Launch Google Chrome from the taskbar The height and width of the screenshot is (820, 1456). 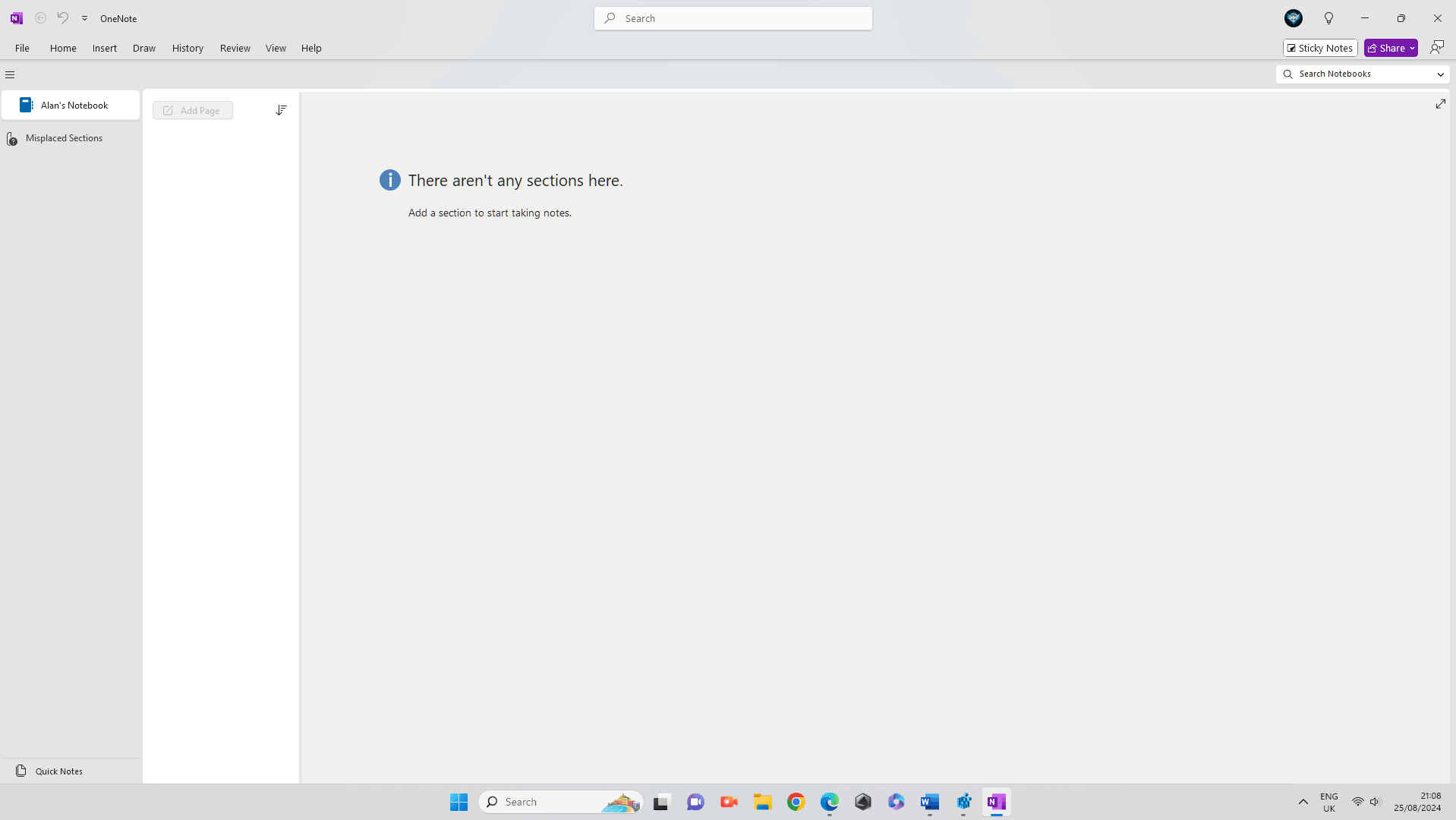pyautogui.click(x=796, y=803)
